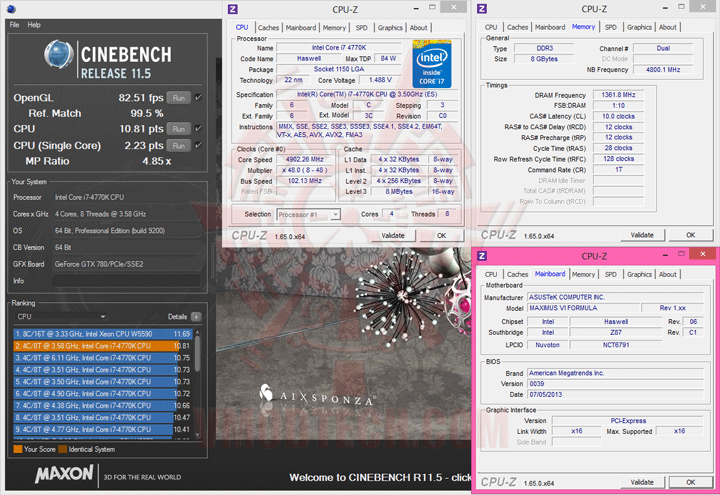Screen dimensions: 720x495
Task: Open the Help menu in Cinebench
Action: click(x=34, y=25)
